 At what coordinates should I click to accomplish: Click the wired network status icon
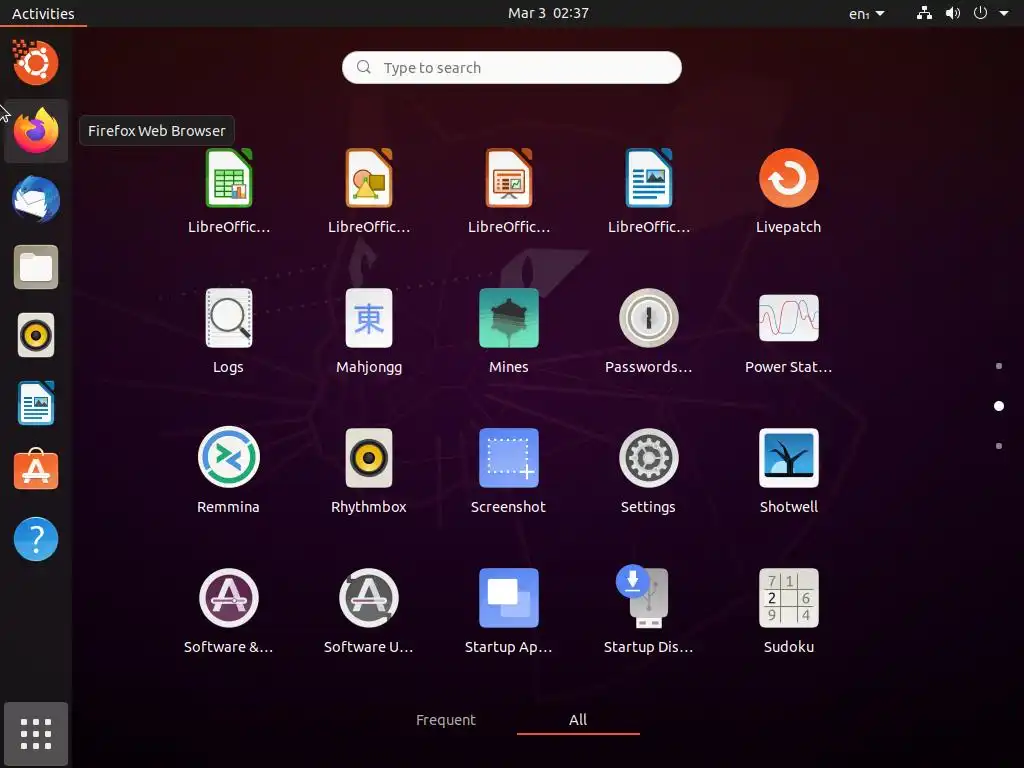click(x=924, y=13)
